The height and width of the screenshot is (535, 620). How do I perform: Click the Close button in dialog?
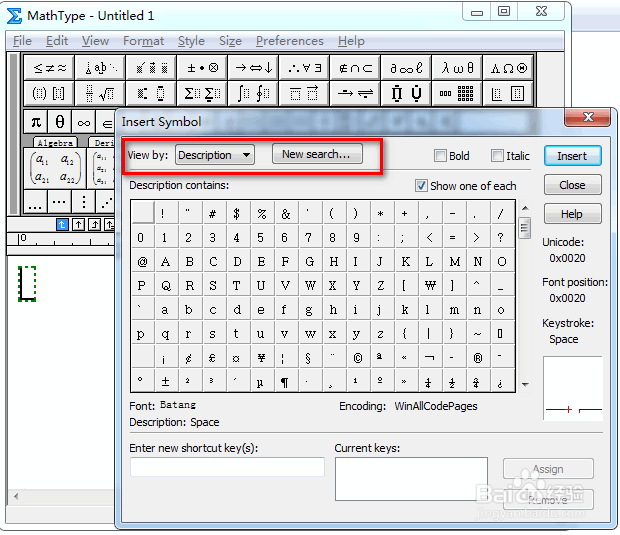click(573, 185)
